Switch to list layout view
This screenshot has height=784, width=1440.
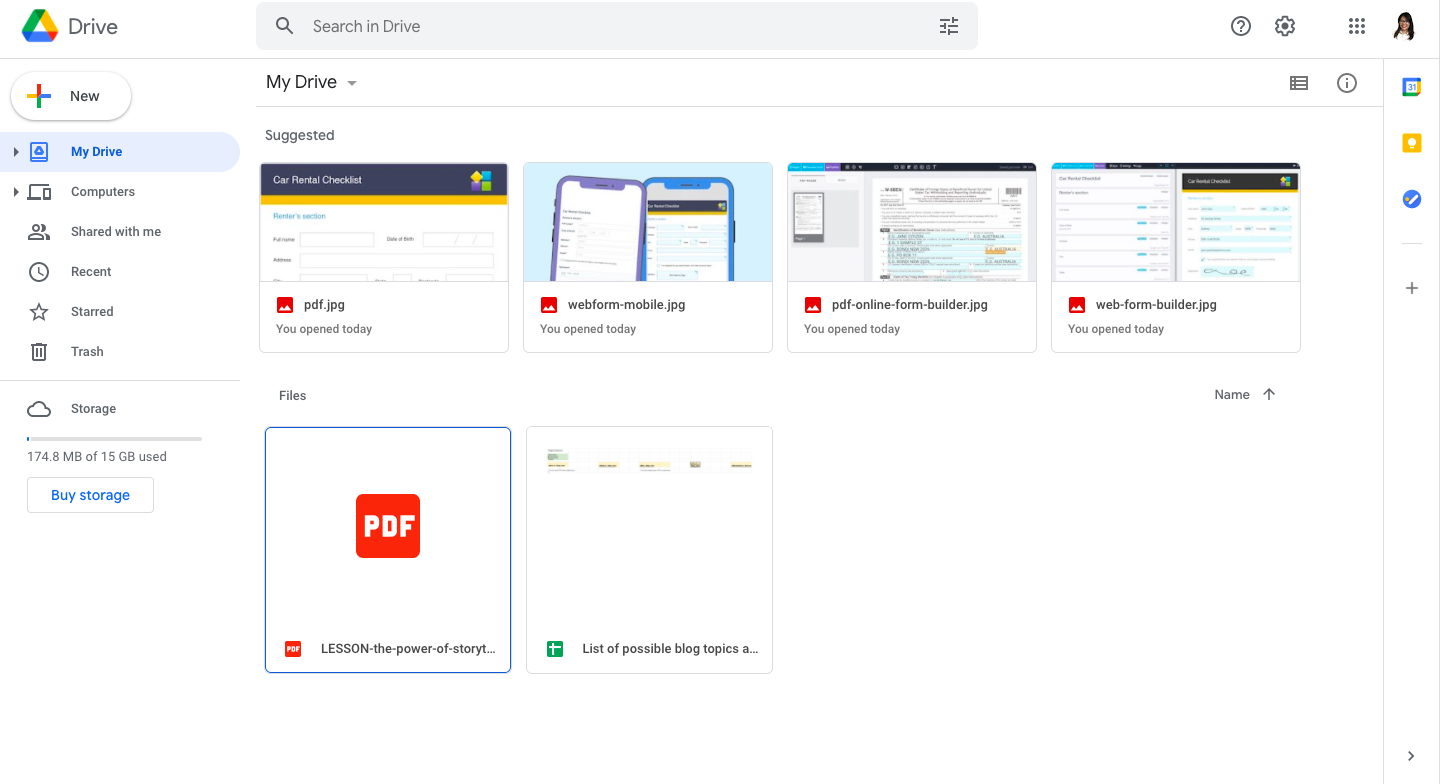[1298, 83]
